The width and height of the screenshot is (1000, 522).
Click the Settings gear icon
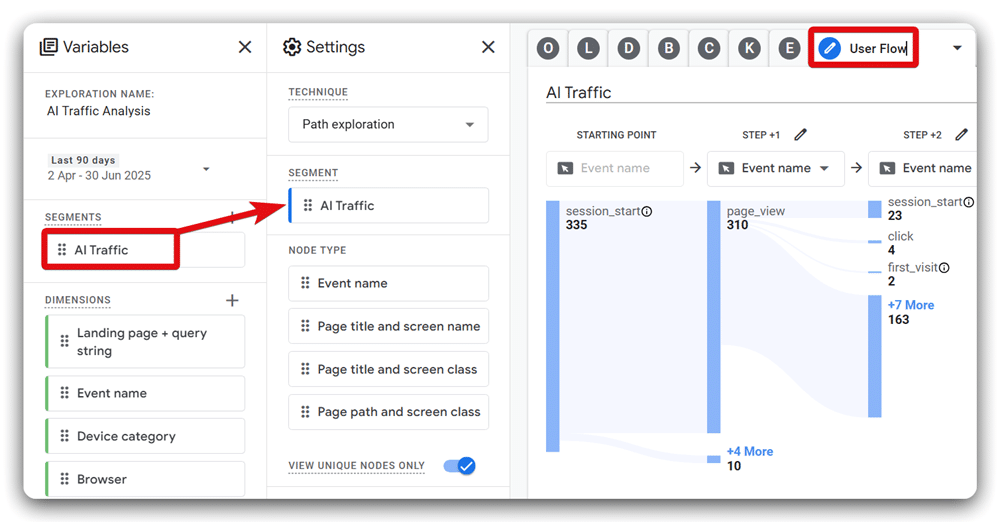(x=292, y=47)
